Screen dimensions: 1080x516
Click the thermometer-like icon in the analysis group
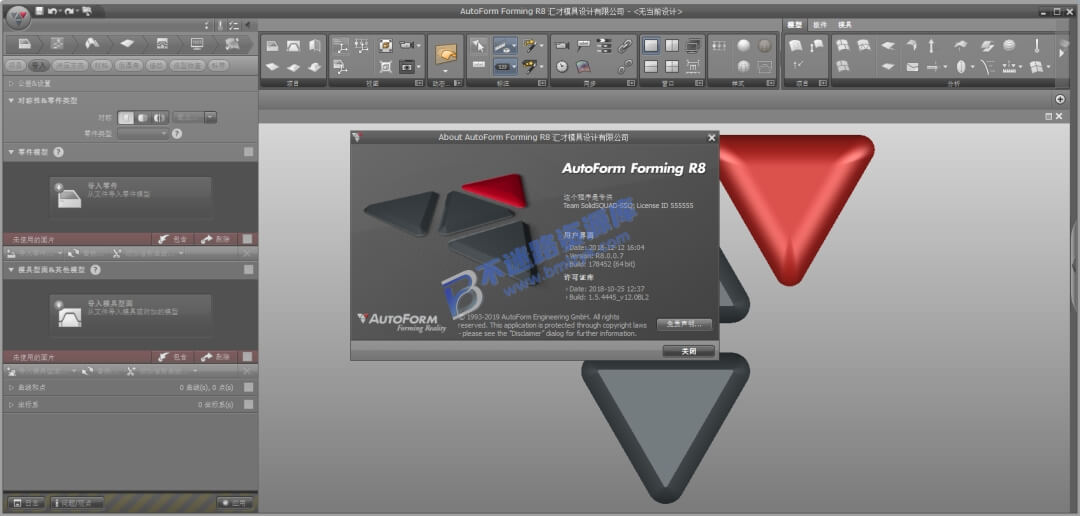(x=1037, y=45)
